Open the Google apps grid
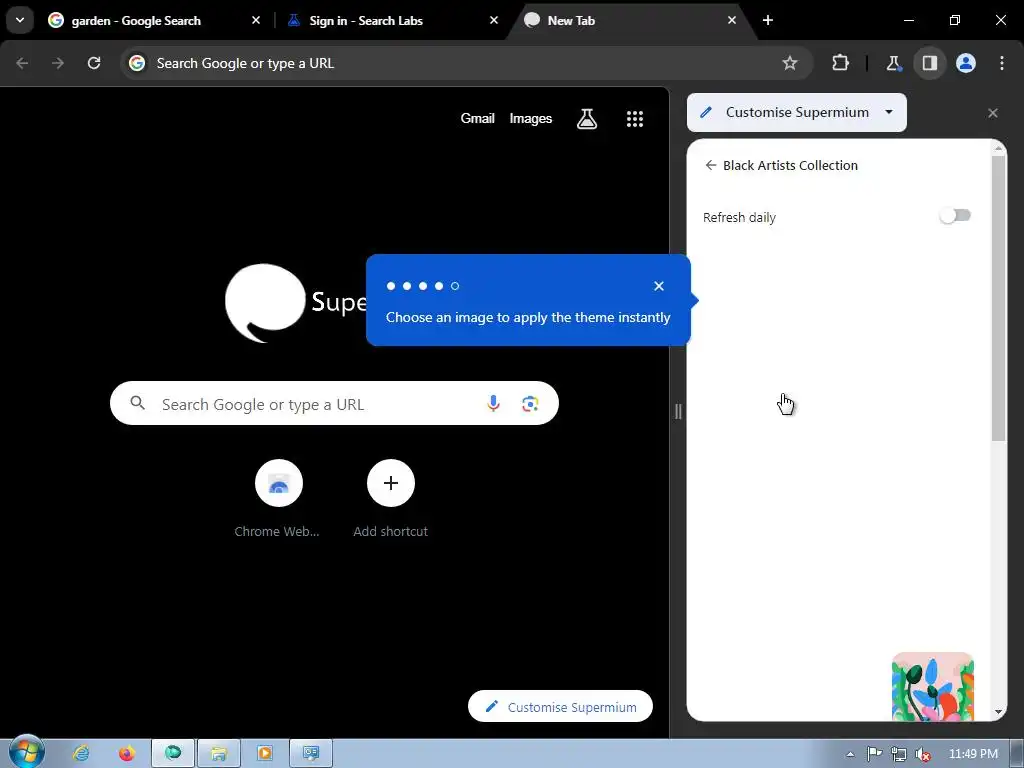 pyautogui.click(x=635, y=118)
